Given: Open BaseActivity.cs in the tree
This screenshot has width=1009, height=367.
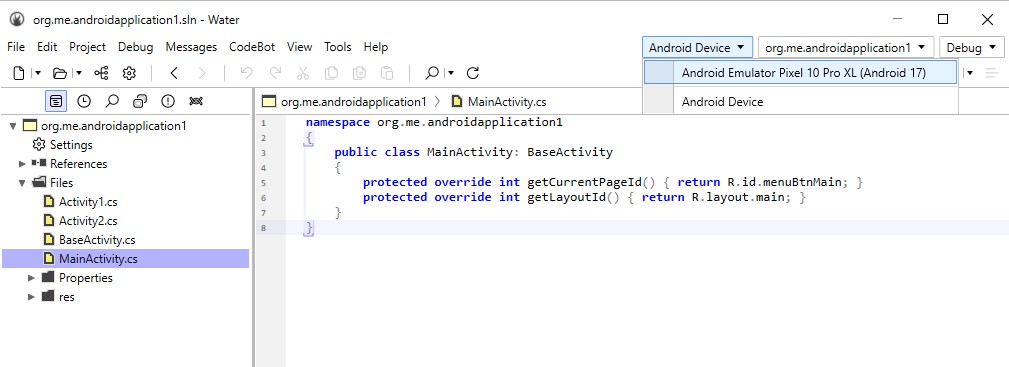Looking at the screenshot, I should click(97, 240).
